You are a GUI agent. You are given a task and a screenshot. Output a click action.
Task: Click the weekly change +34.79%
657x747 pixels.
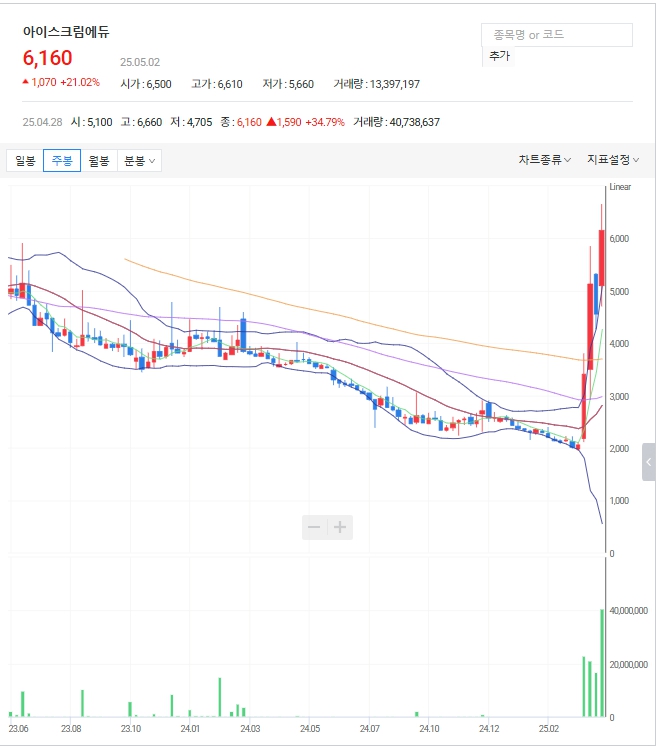pos(325,122)
